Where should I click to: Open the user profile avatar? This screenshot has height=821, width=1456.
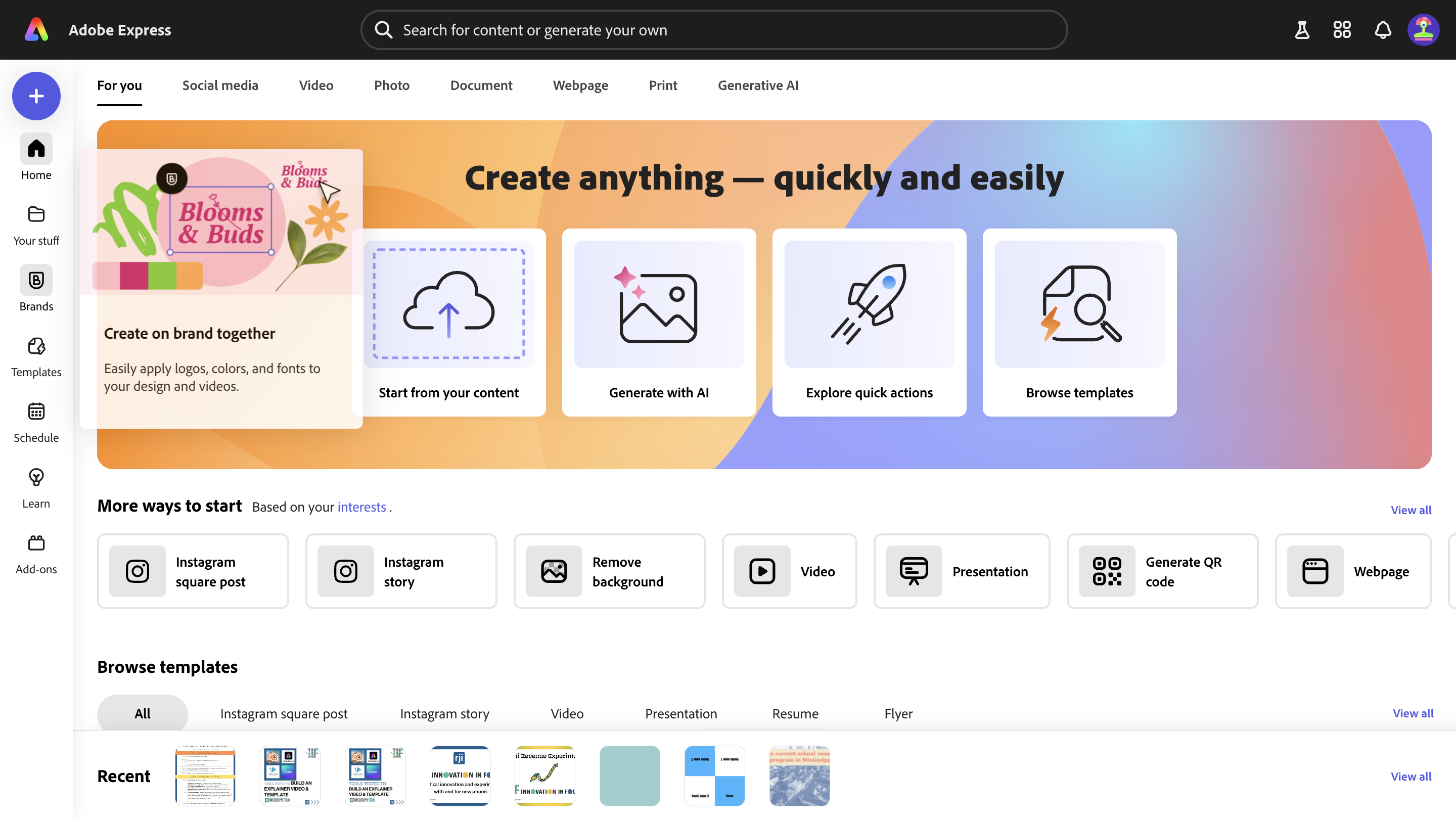pyautogui.click(x=1423, y=30)
